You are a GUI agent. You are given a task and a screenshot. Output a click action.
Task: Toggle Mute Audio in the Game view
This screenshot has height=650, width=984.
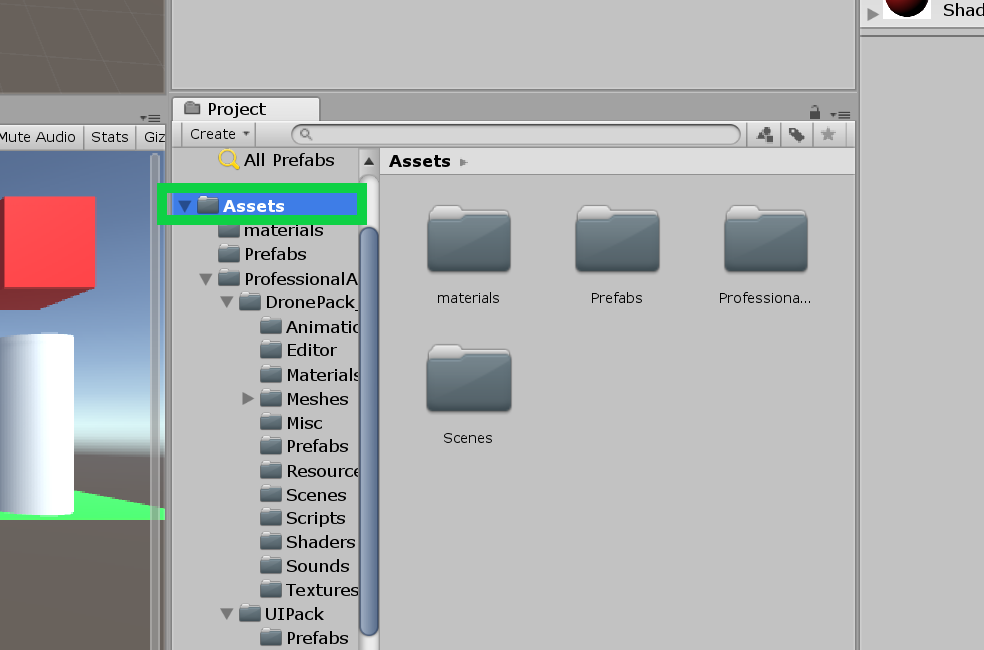38,137
